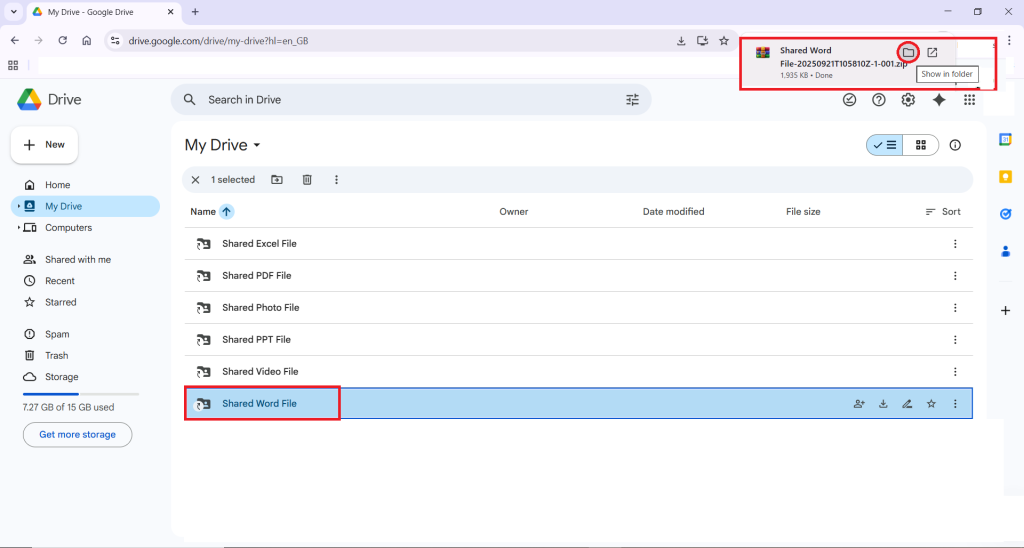
Task: Delete selection with trash icon
Action: (x=307, y=180)
